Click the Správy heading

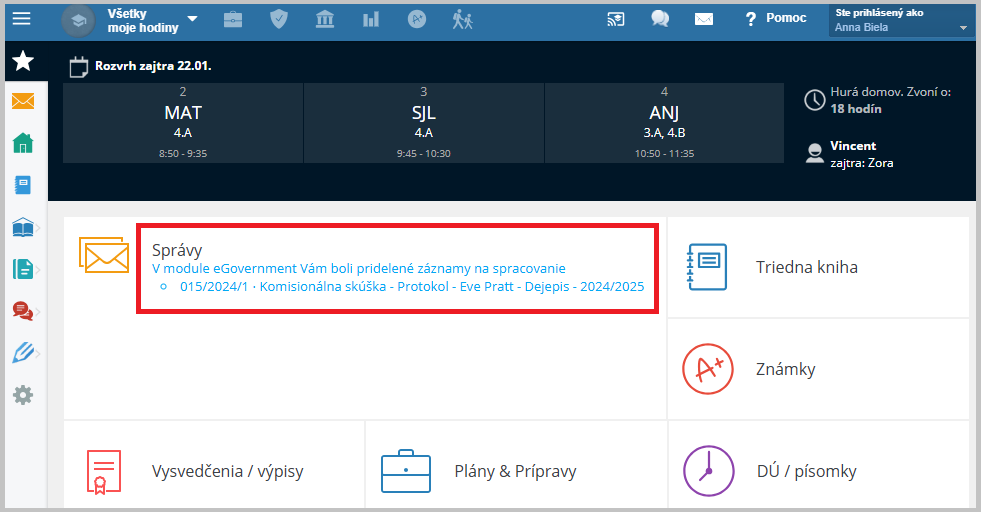point(177,250)
